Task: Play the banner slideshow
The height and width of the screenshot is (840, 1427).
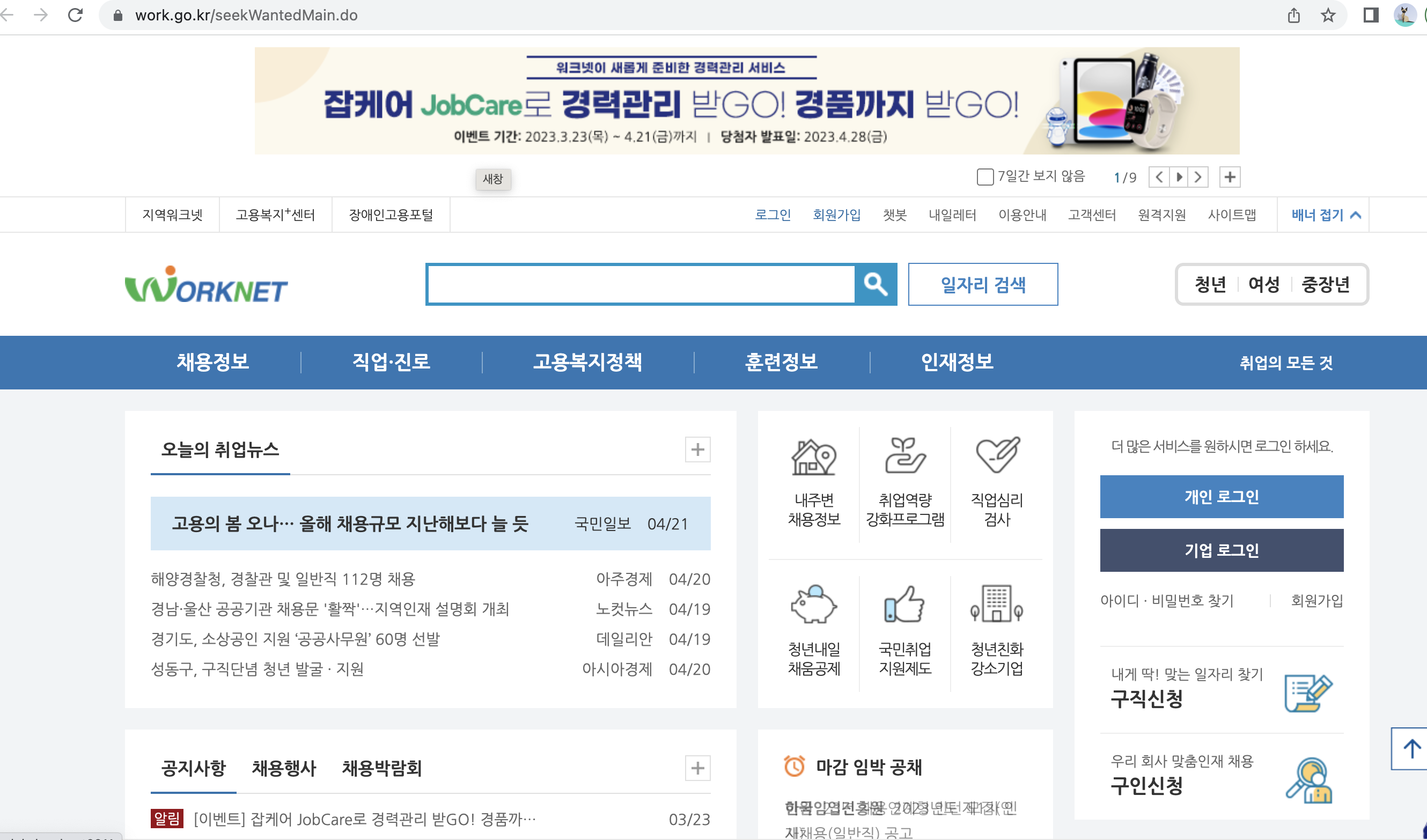Action: pyautogui.click(x=1179, y=177)
